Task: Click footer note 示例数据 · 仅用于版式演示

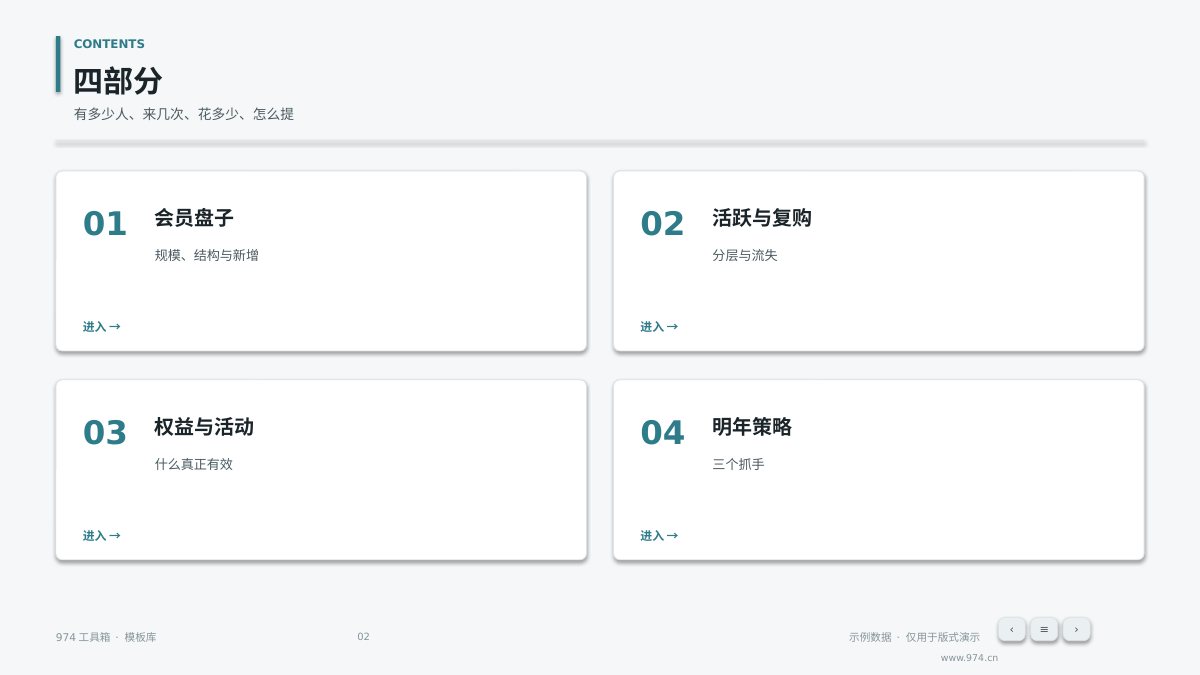Action: [914, 637]
